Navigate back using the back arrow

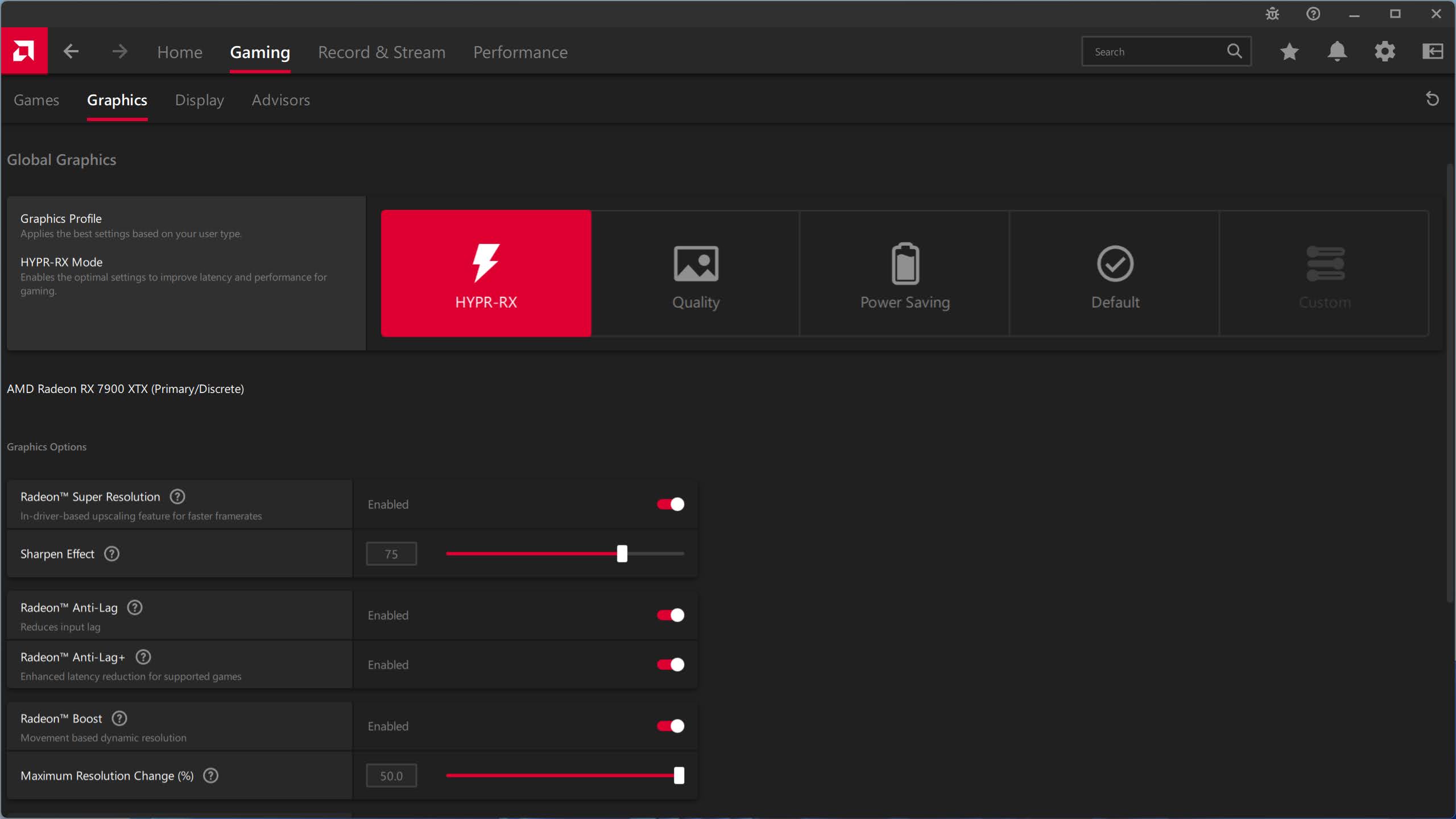pos(71,51)
